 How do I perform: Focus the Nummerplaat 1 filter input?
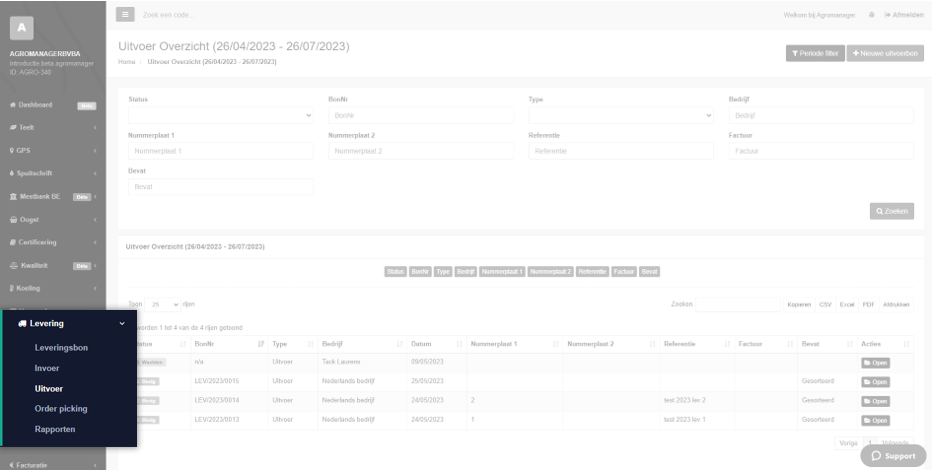click(221, 151)
